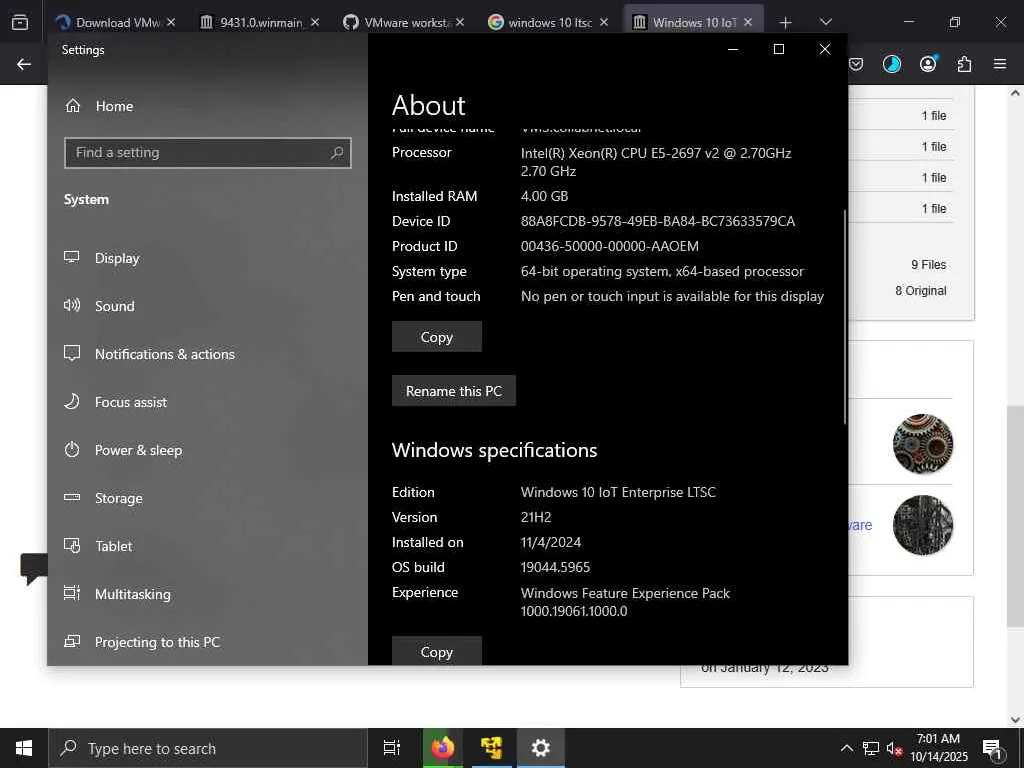
Task: Click the Device ID value text
Action: click(658, 221)
